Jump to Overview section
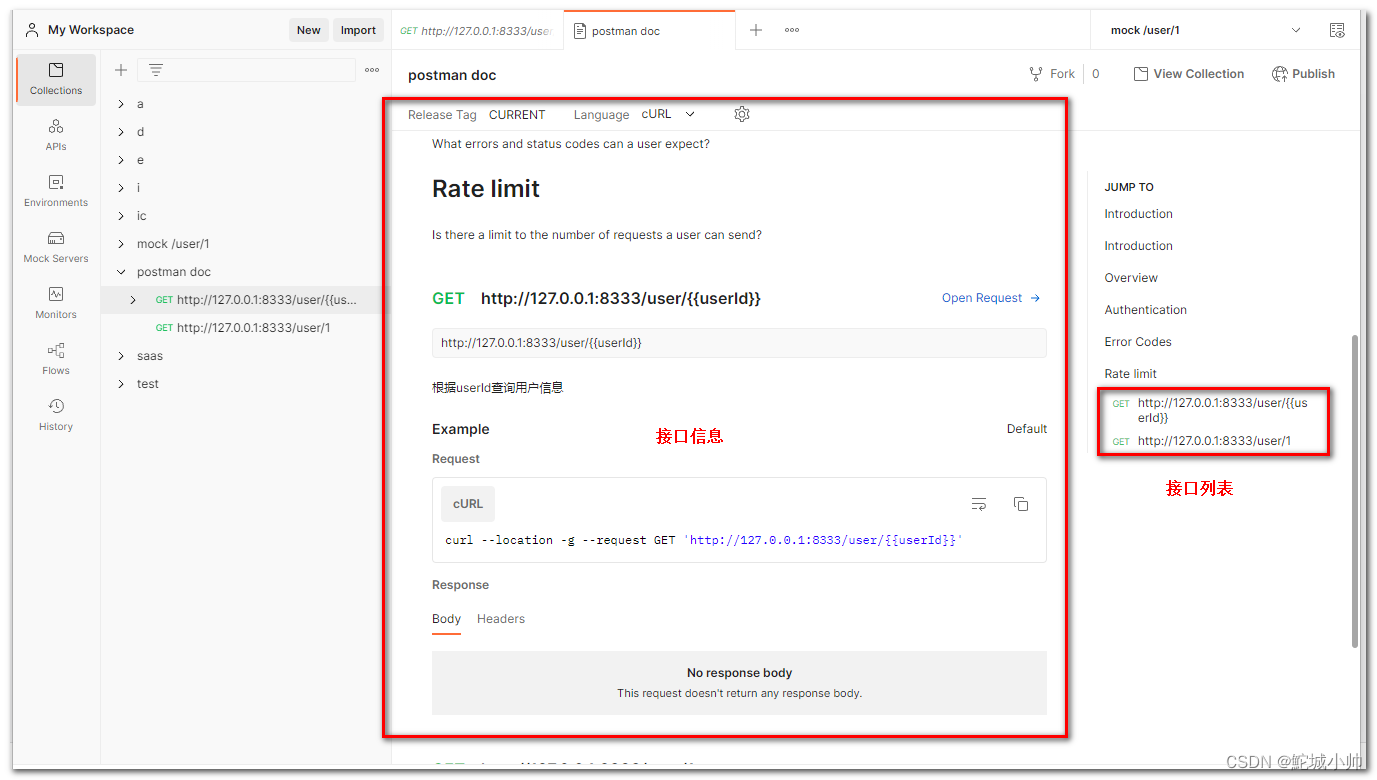The width and height of the screenshot is (1377, 780). (1131, 278)
